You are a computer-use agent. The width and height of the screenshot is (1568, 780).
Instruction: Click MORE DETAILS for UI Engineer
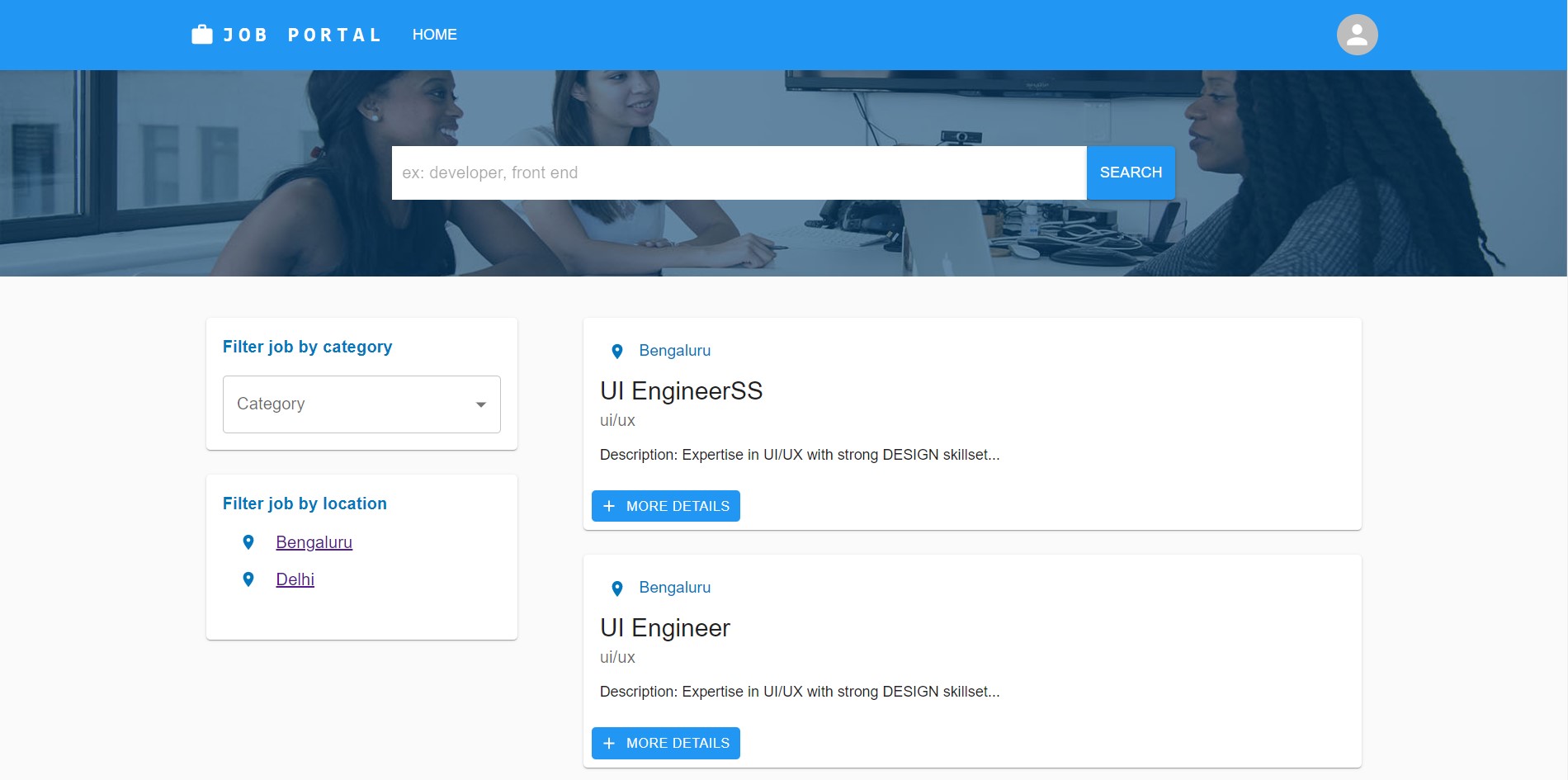coord(665,743)
